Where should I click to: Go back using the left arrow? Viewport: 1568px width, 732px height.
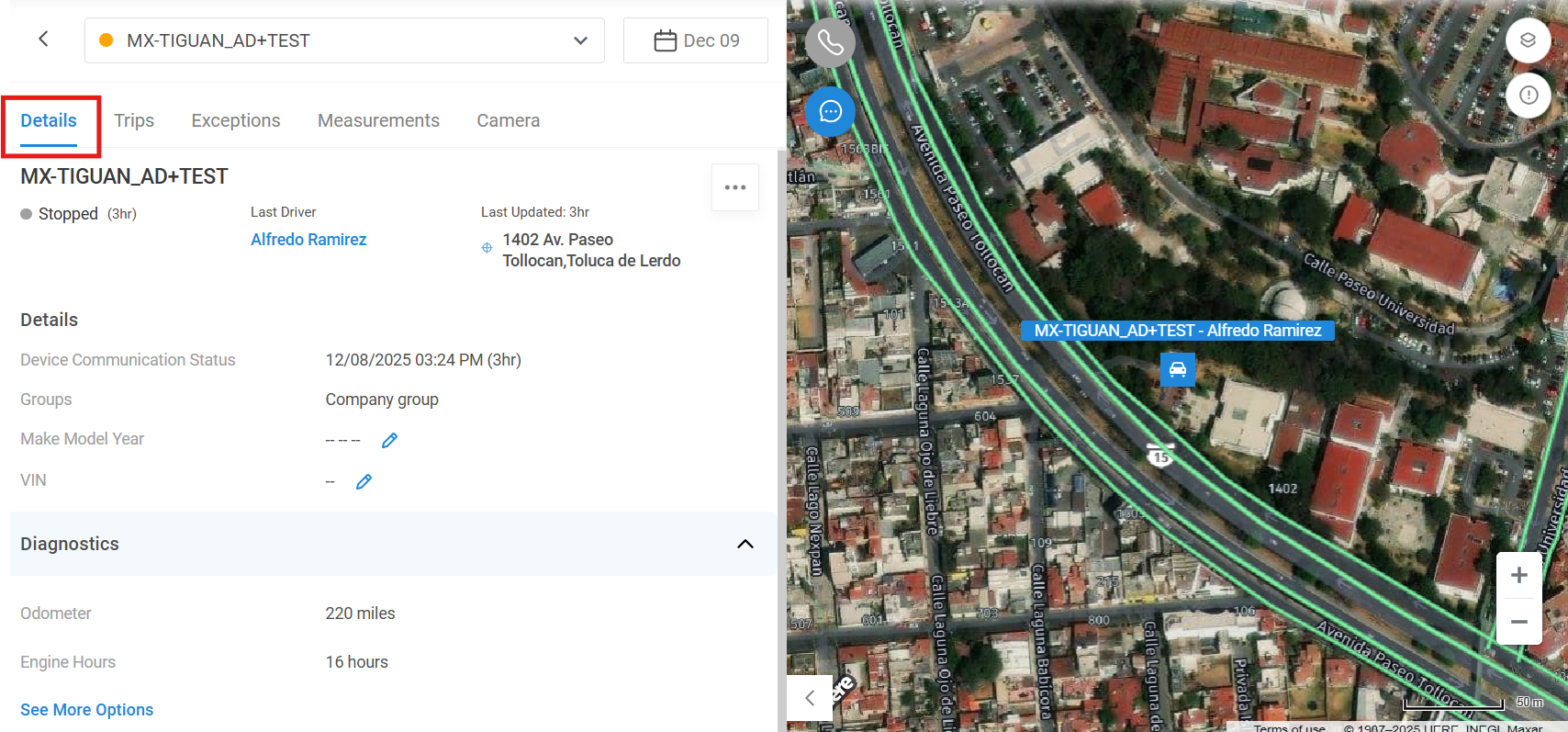point(43,39)
